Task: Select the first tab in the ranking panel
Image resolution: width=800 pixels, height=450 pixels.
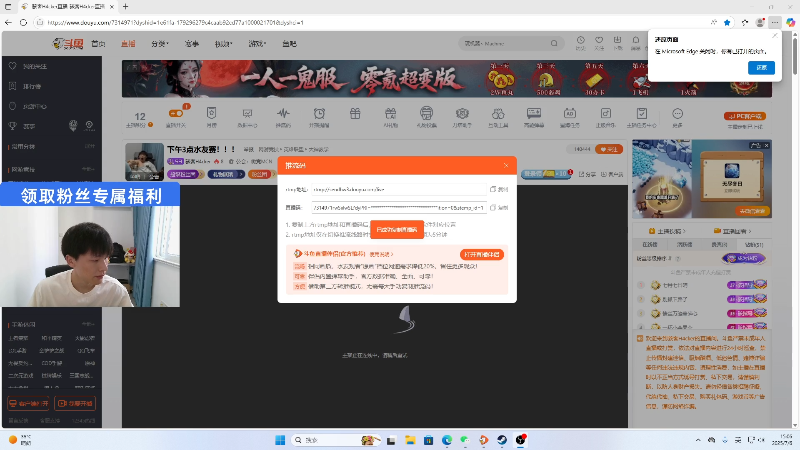Action: [649, 245]
